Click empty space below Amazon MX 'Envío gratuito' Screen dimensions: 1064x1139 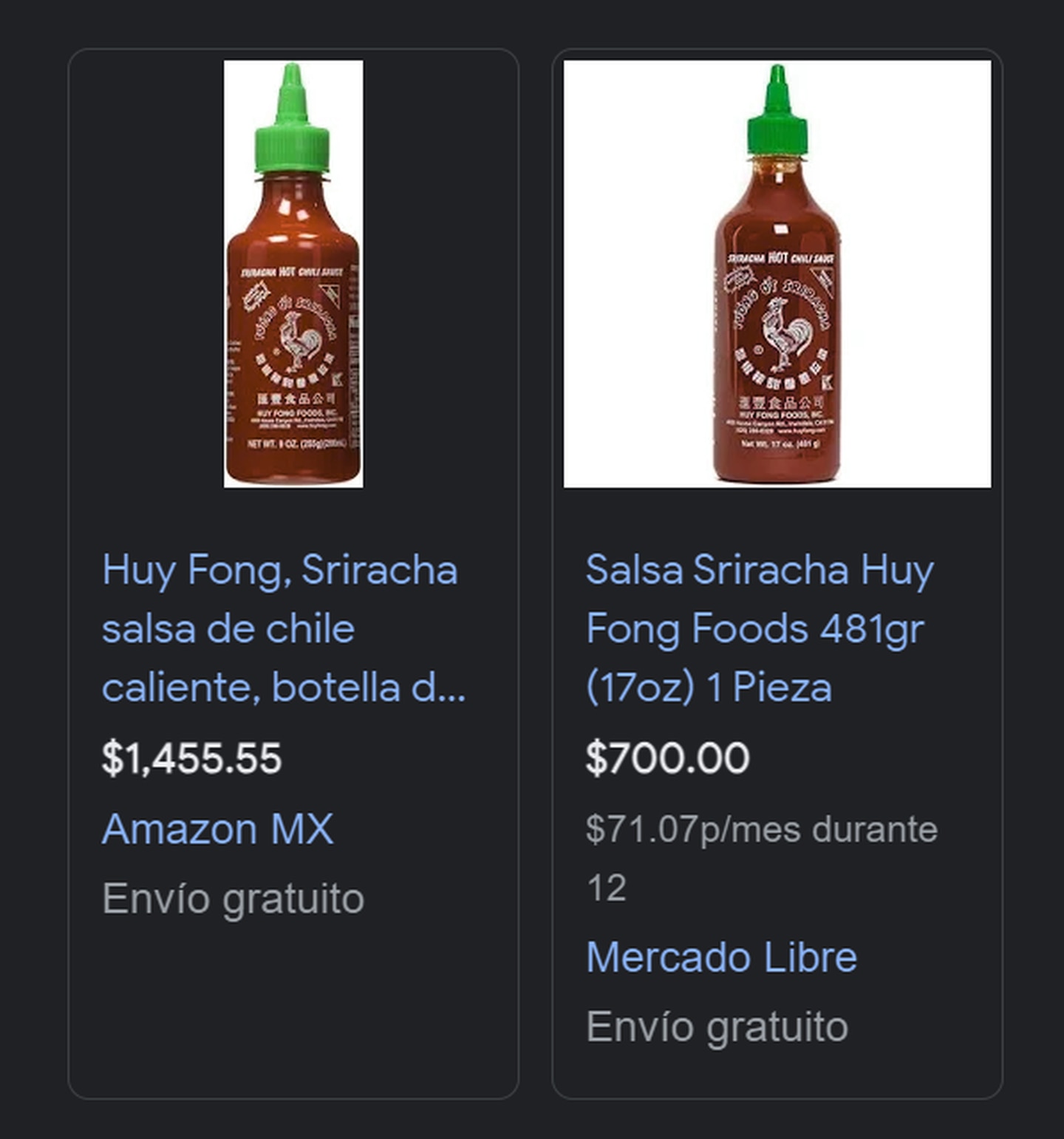[293, 1005]
